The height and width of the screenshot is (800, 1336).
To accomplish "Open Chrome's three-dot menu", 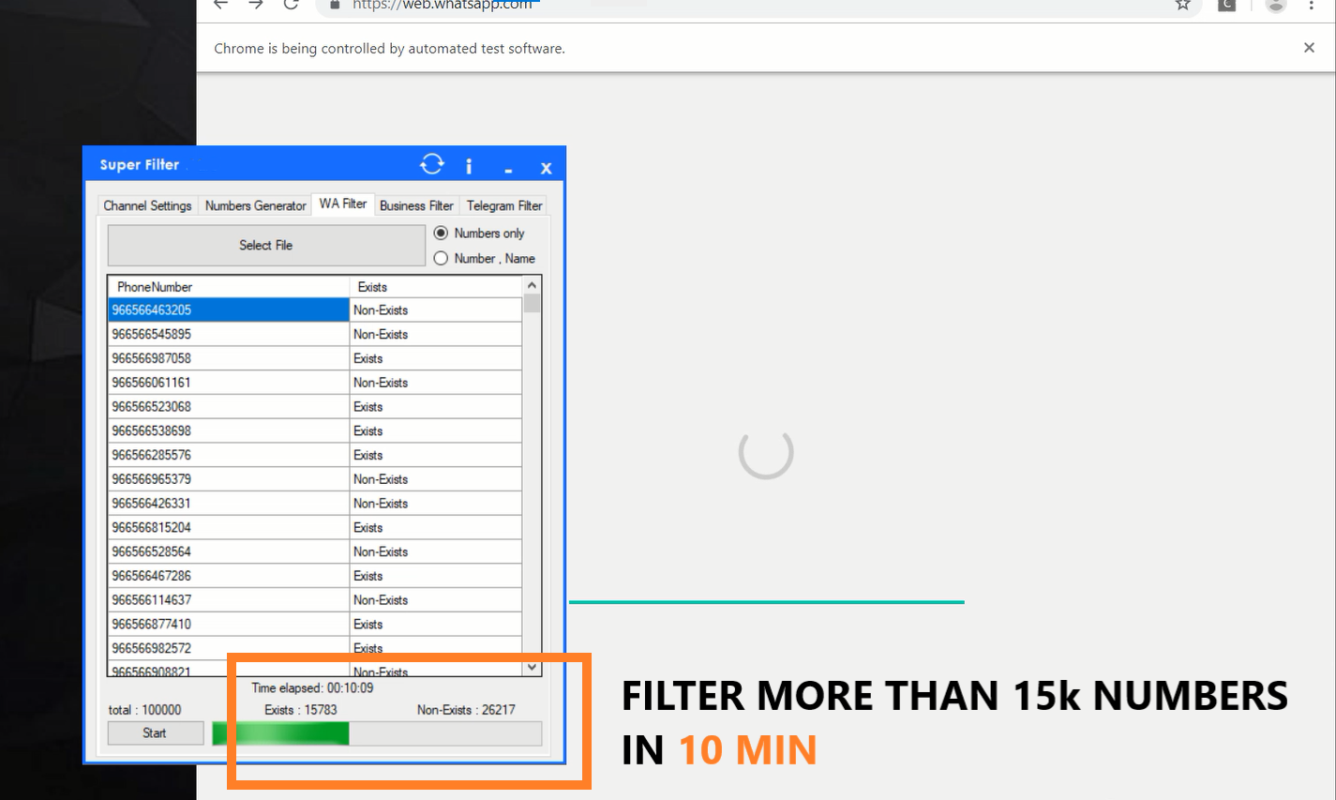I will (x=1312, y=4).
